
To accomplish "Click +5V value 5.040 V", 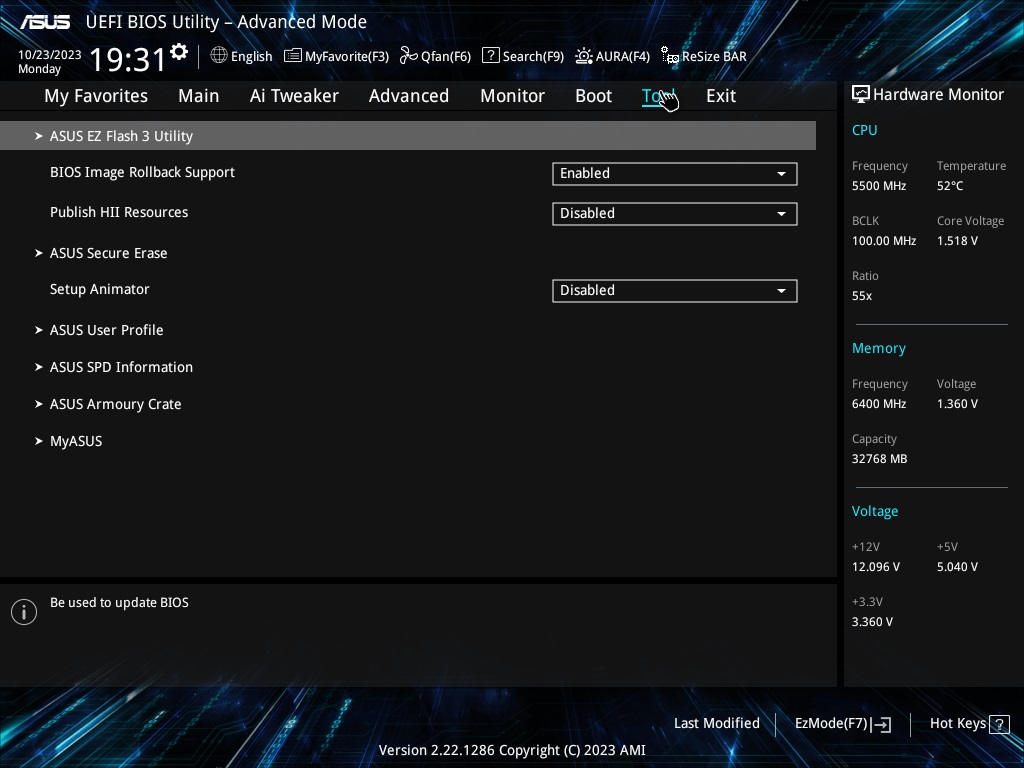I will [957, 567].
